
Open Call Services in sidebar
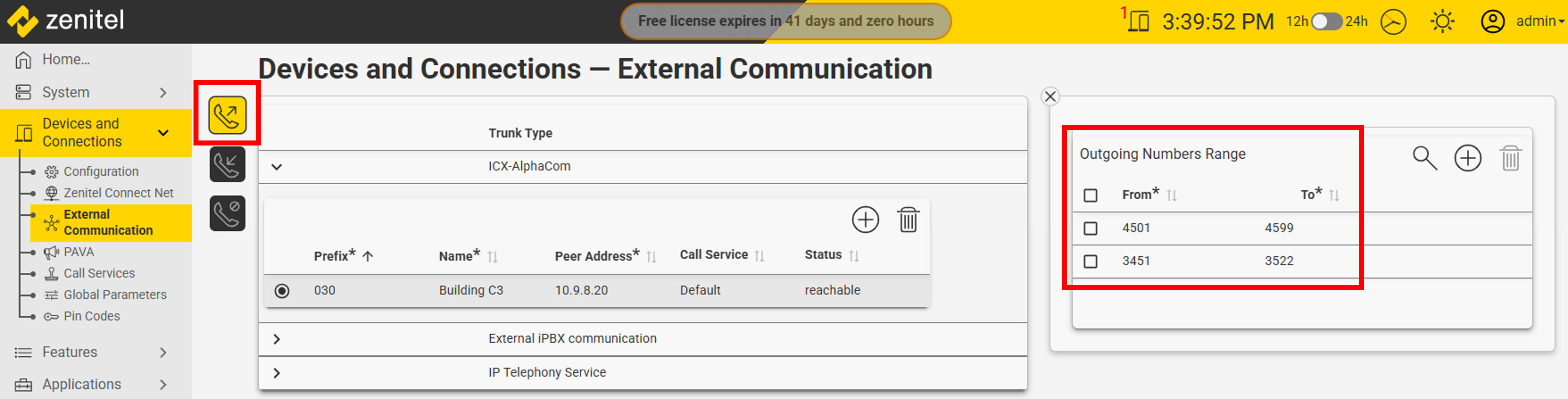[x=99, y=273]
